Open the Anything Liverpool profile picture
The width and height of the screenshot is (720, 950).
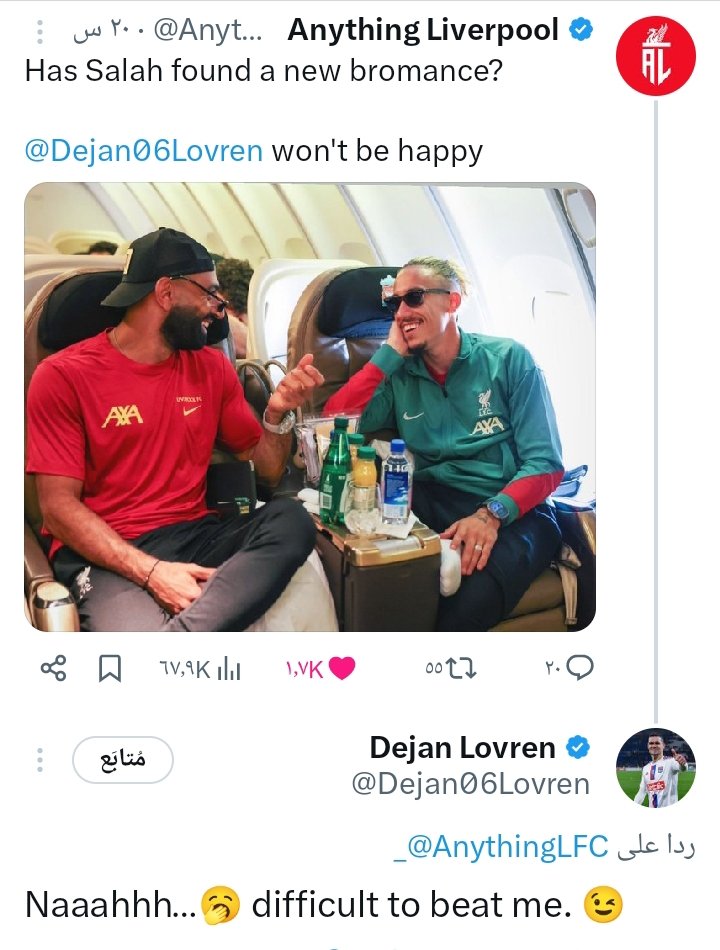coord(655,59)
